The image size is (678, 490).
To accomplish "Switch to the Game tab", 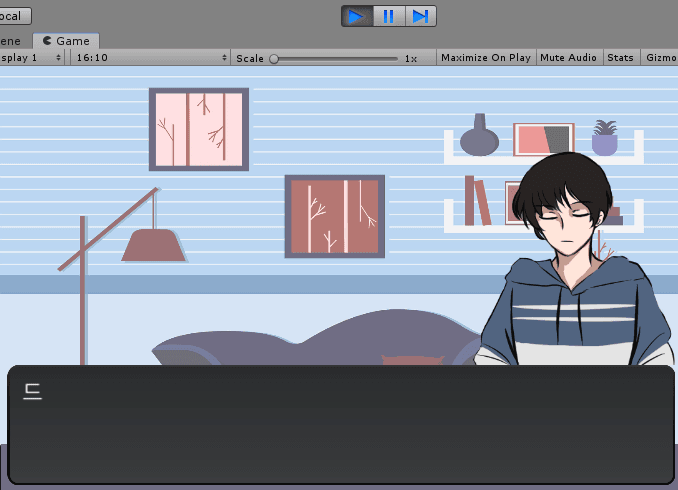I will 66,41.
